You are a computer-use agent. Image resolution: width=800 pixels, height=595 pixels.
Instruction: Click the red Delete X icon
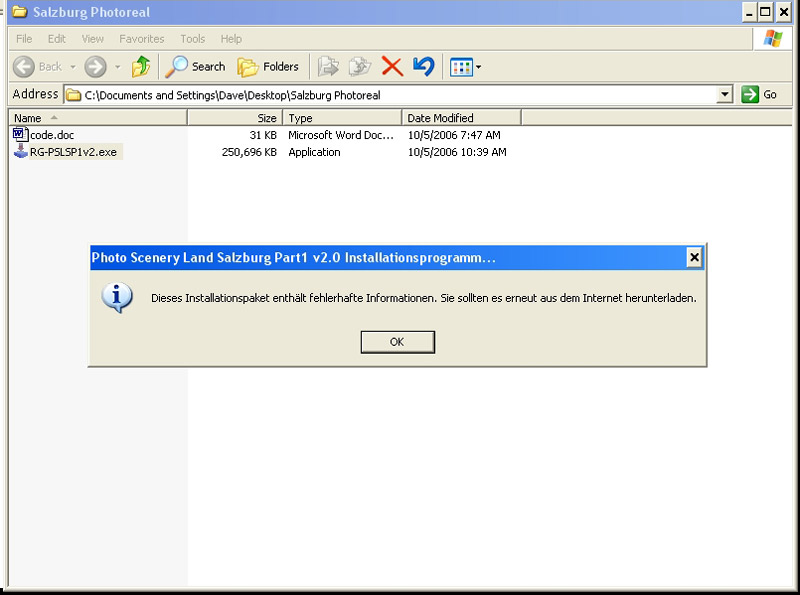click(392, 67)
